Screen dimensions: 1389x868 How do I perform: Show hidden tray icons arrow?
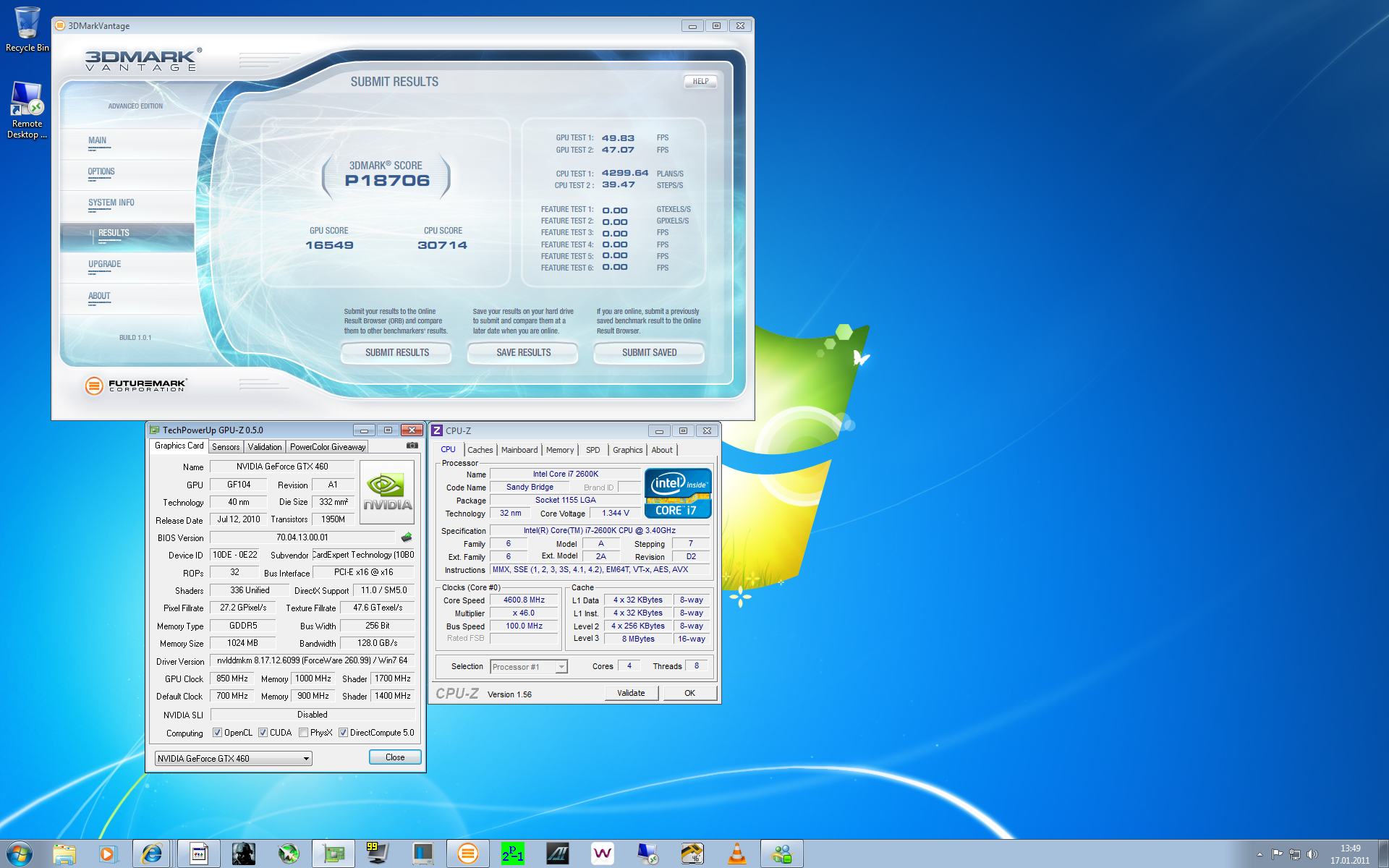(1260, 854)
